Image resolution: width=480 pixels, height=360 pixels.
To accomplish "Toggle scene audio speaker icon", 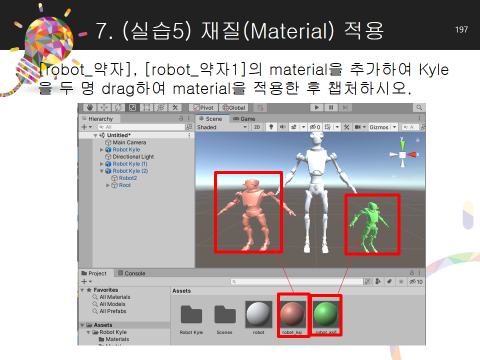I will (x=283, y=127).
